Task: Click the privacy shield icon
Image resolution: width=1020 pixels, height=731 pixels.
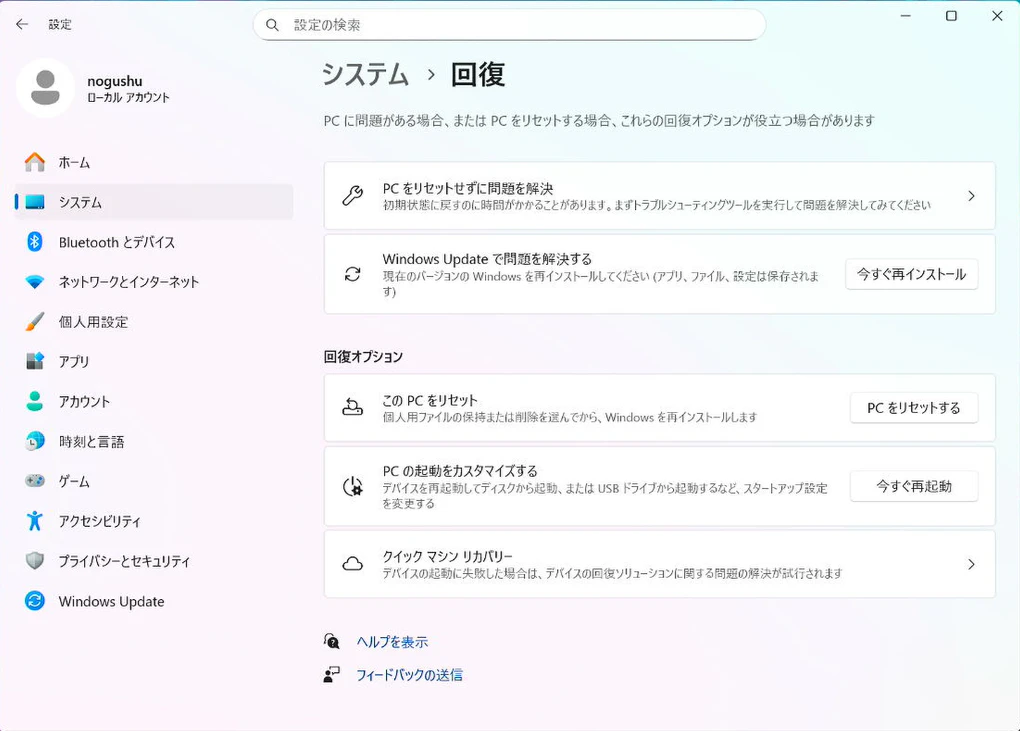Action: point(34,561)
